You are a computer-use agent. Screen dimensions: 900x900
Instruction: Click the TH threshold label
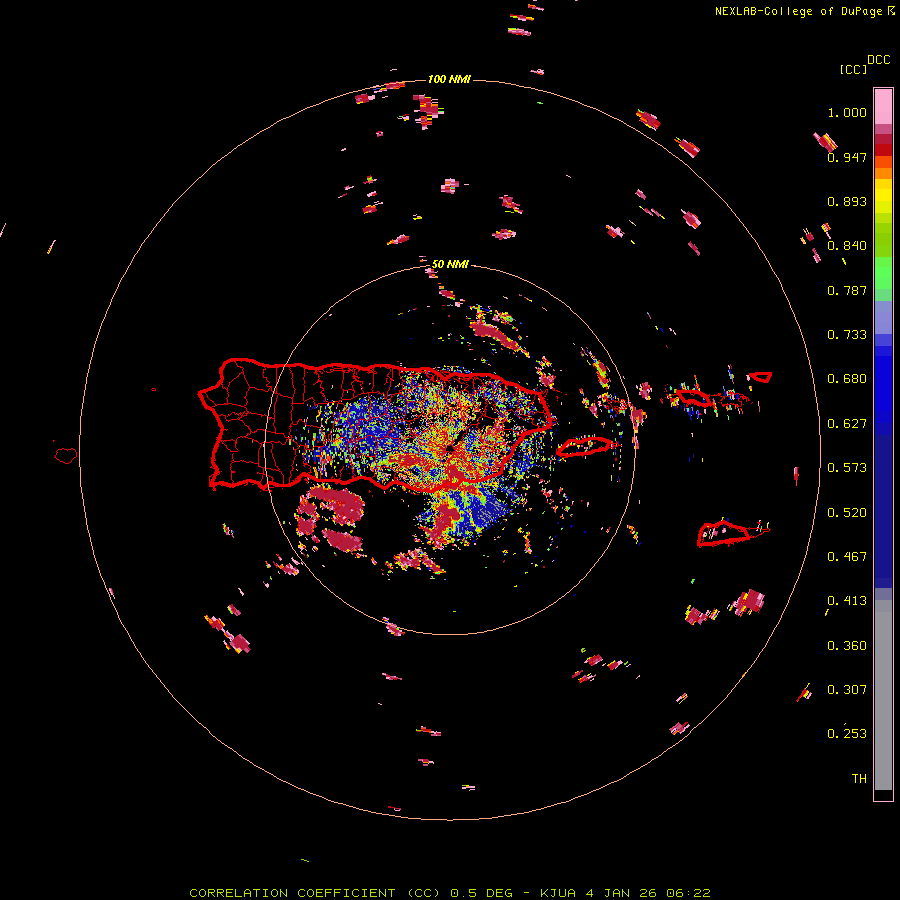click(859, 779)
